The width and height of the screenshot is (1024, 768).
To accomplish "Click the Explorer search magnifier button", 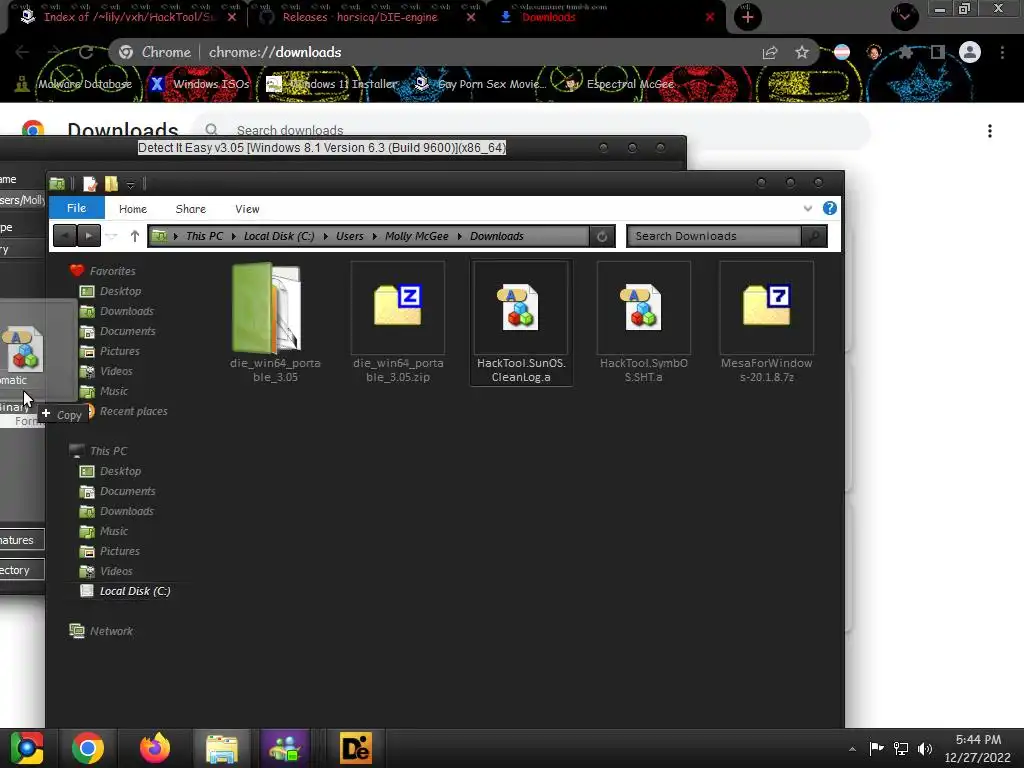I will coord(814,236).
